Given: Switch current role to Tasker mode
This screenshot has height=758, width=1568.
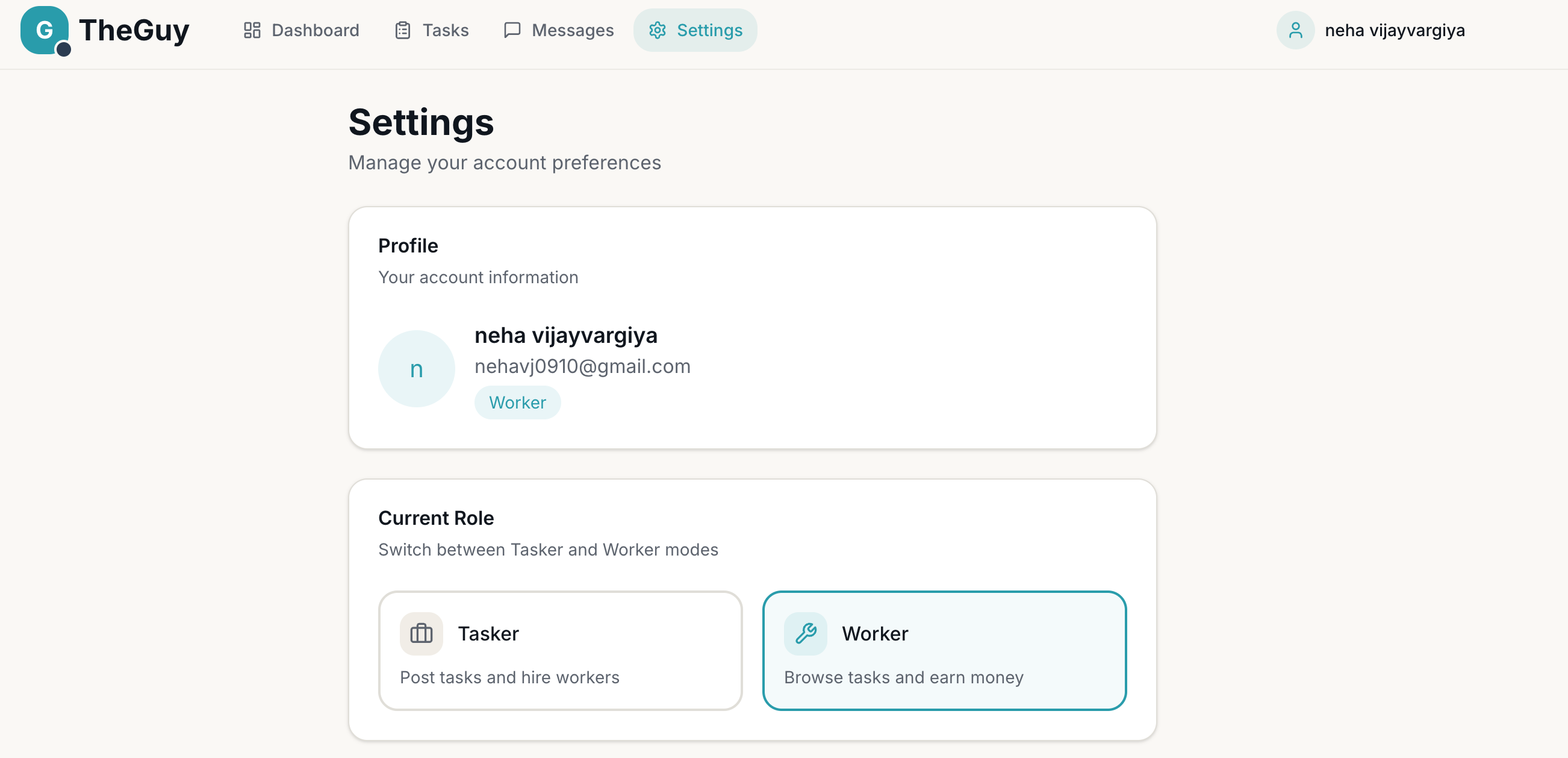Looking at the screenshot, I should [559, 651].
